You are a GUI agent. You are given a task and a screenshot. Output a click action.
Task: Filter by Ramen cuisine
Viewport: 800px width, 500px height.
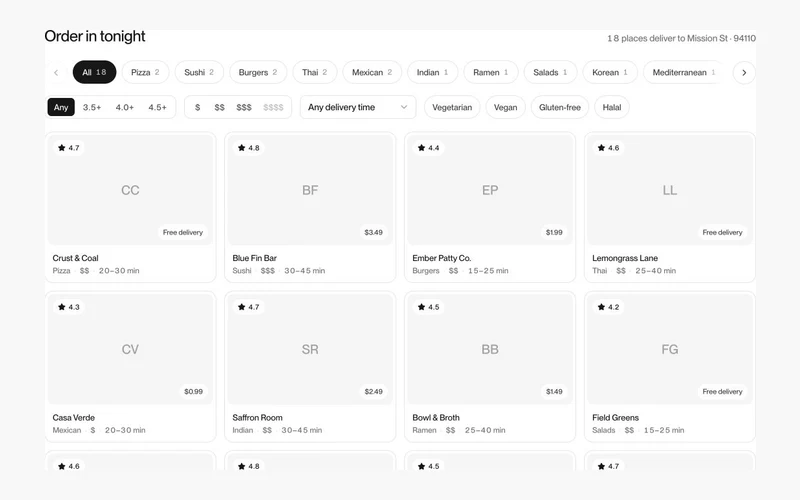[x=491, y=72]
